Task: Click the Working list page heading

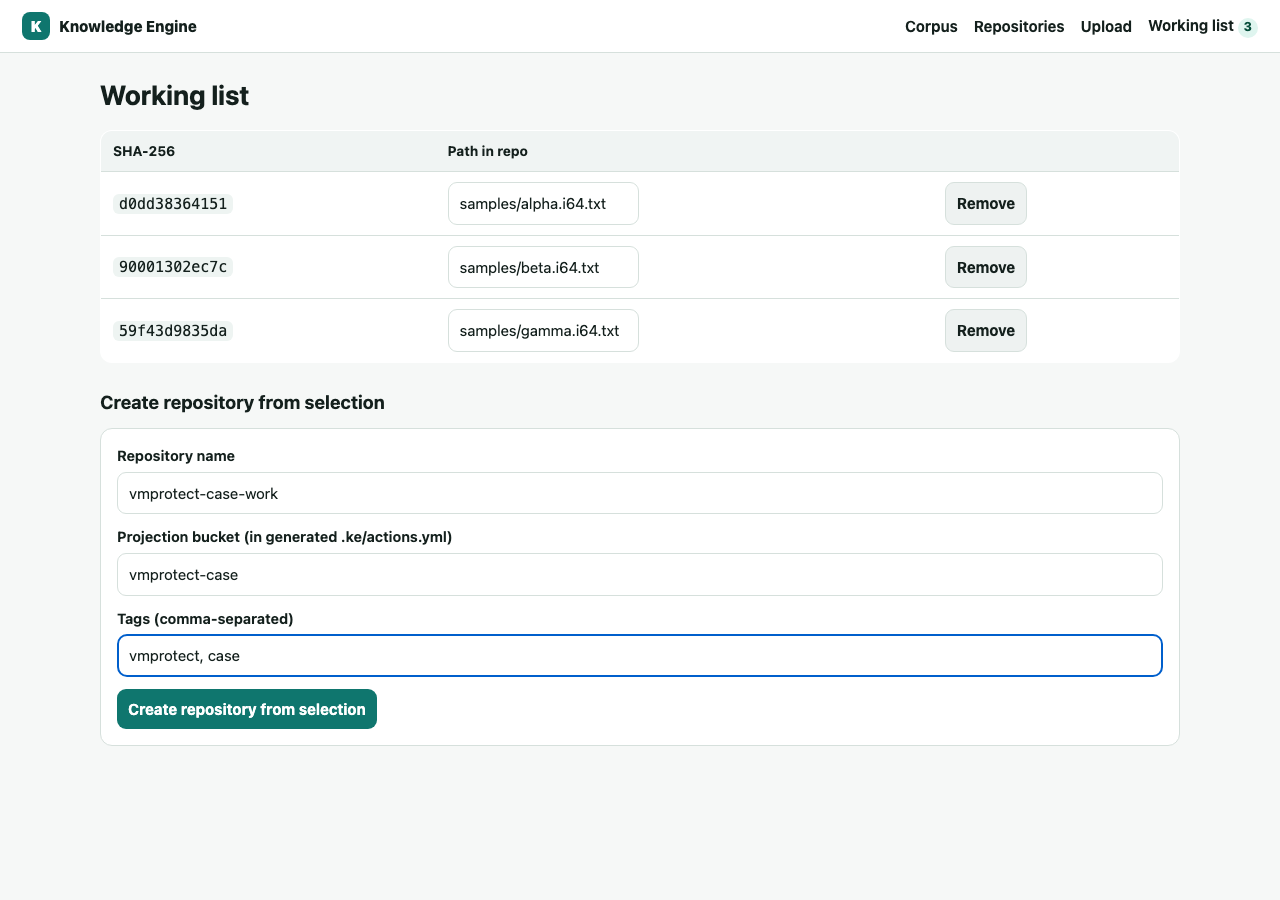Action: pyautogui.click(x=174, y=96)
